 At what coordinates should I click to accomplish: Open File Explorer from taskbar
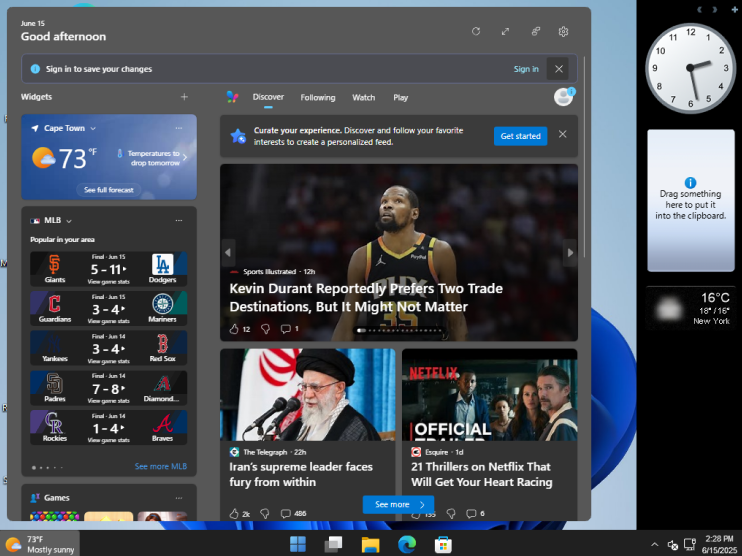coord(370,544)
